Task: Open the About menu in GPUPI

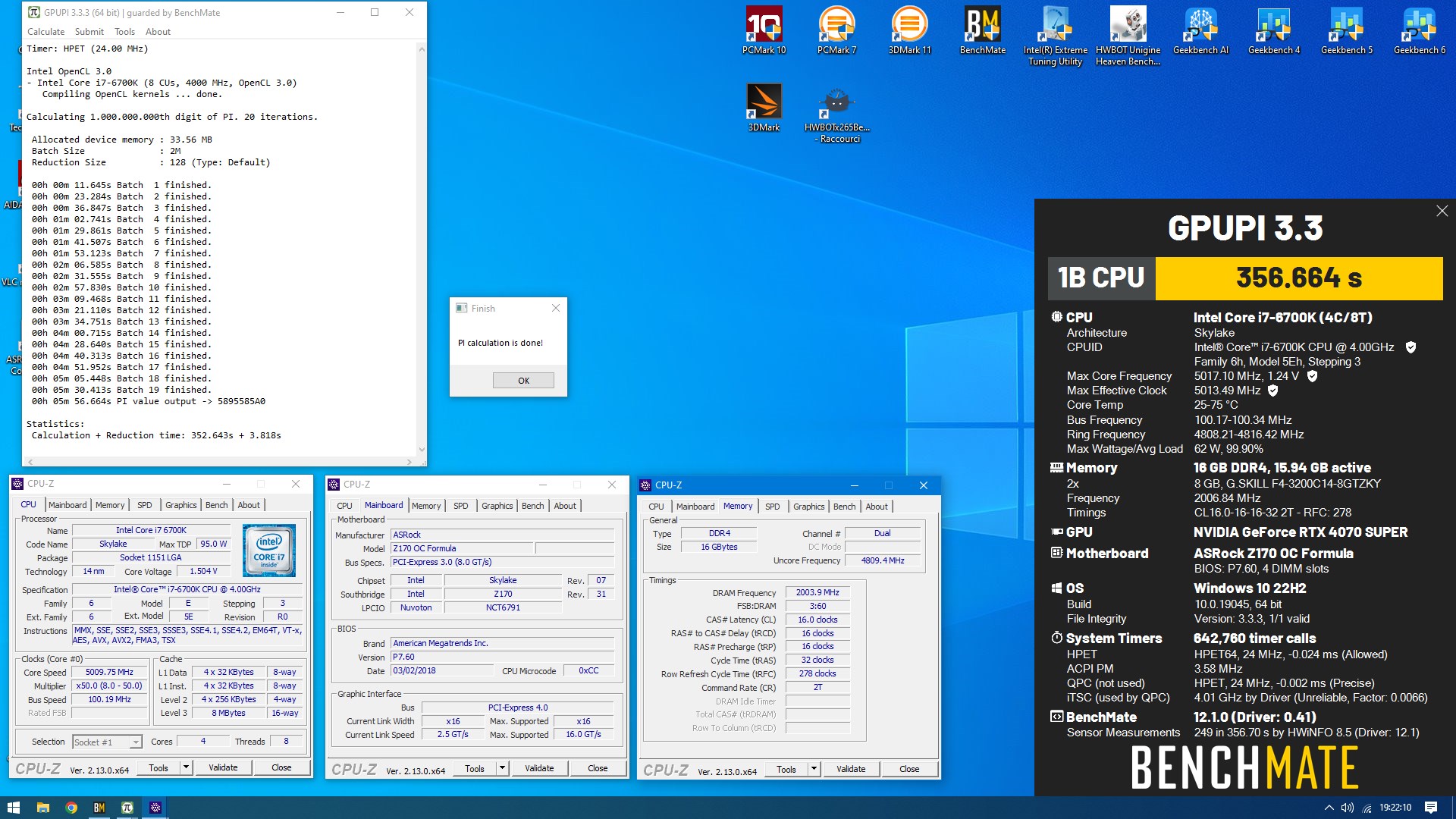Action: point(158,32)
